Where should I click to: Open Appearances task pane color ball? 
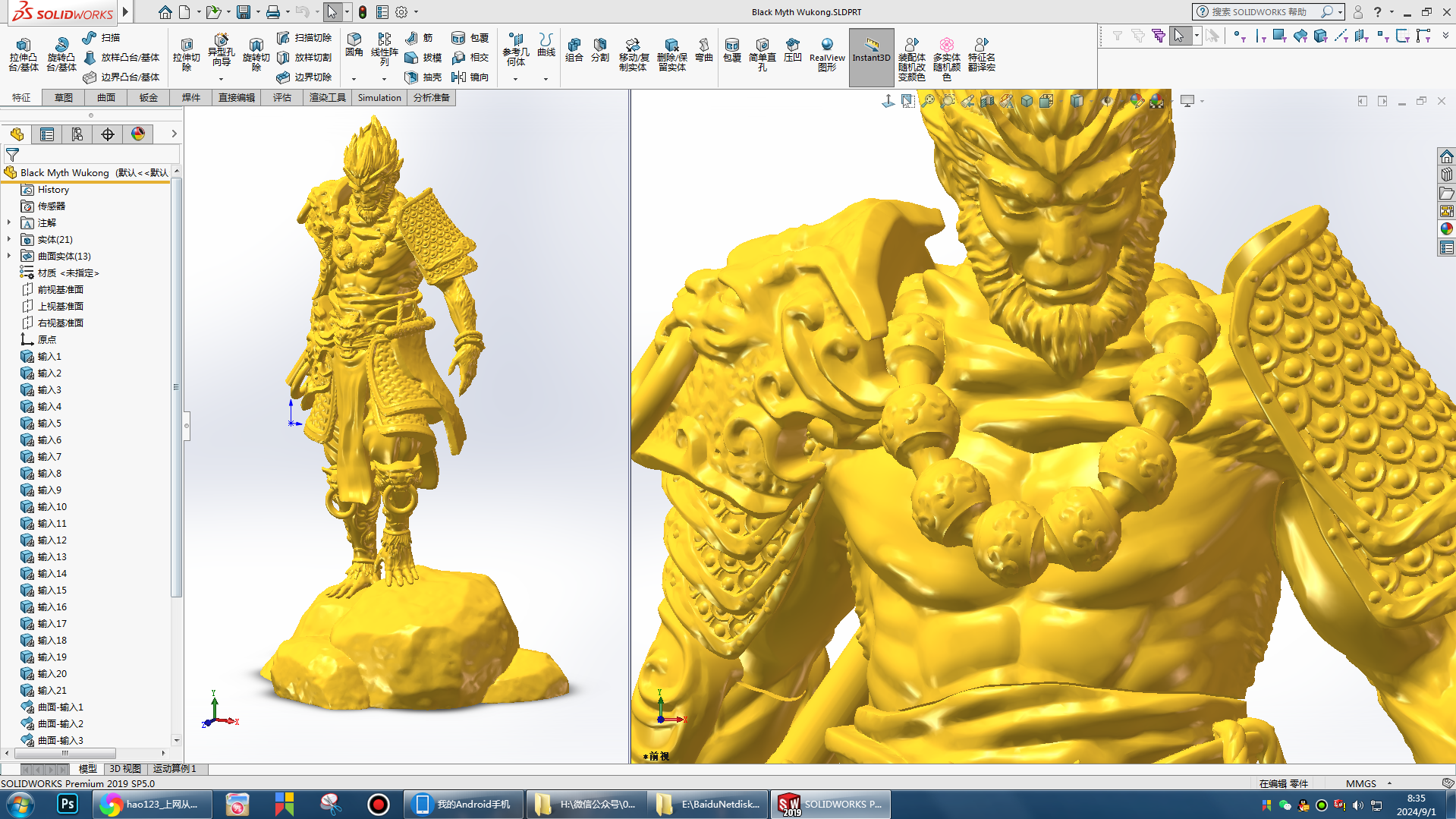(x=1446, y=228)
